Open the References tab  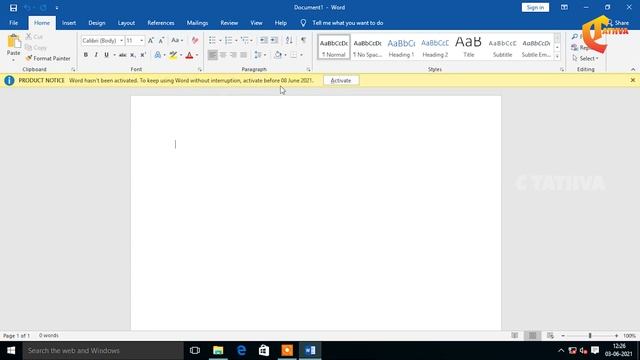coord(161,23)
